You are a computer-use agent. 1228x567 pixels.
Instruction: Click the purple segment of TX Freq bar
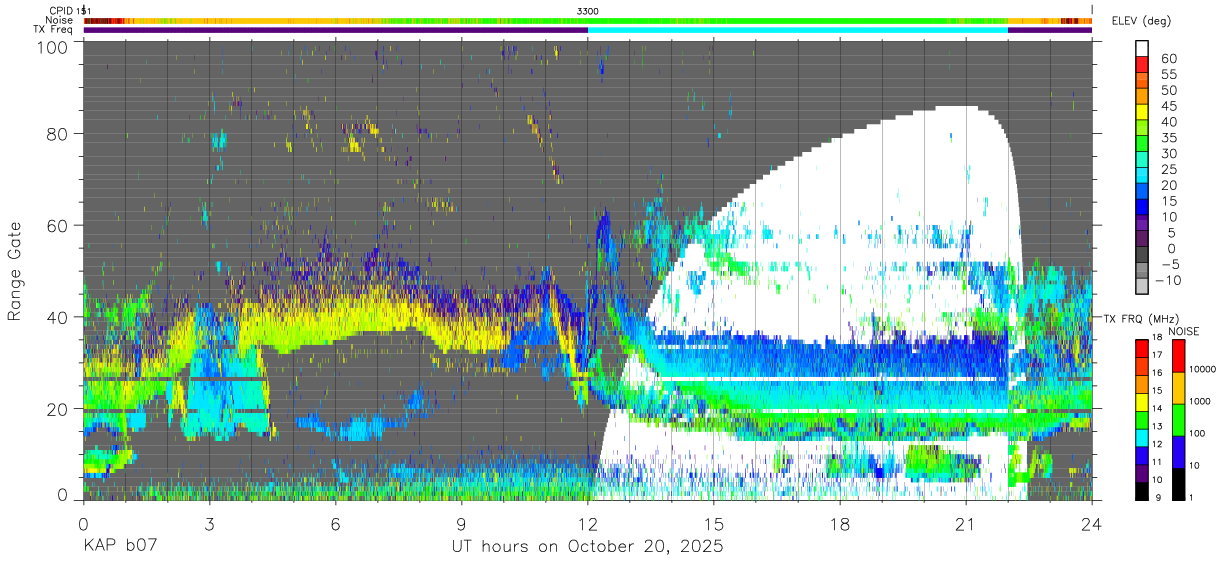335,30
